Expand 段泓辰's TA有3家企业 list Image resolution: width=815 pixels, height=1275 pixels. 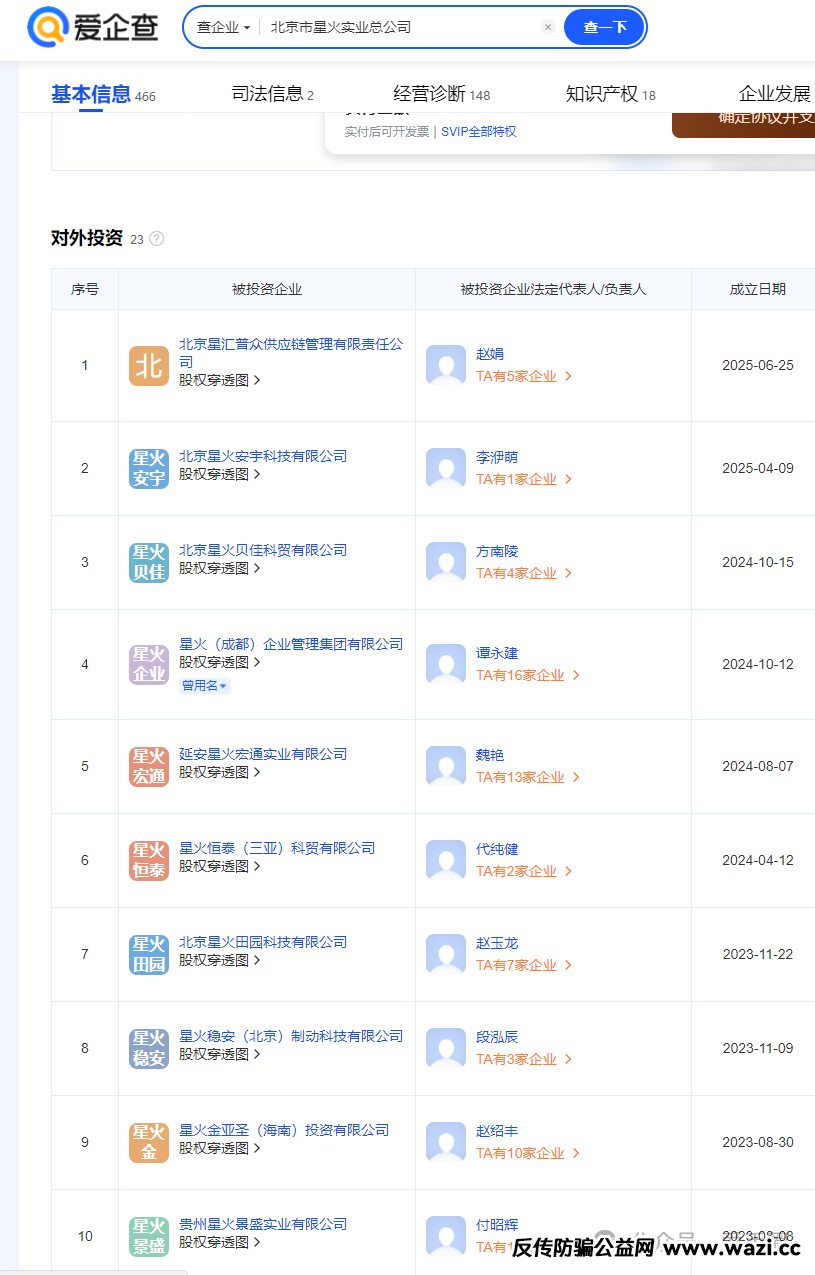(x=524, y=1059)
